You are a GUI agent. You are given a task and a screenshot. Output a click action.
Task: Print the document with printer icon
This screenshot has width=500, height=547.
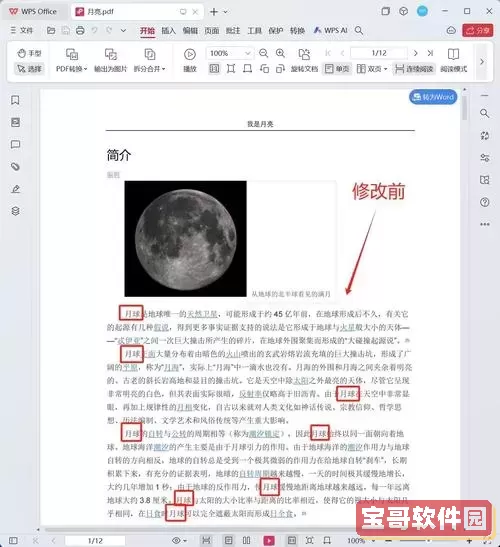pos(80,30)
